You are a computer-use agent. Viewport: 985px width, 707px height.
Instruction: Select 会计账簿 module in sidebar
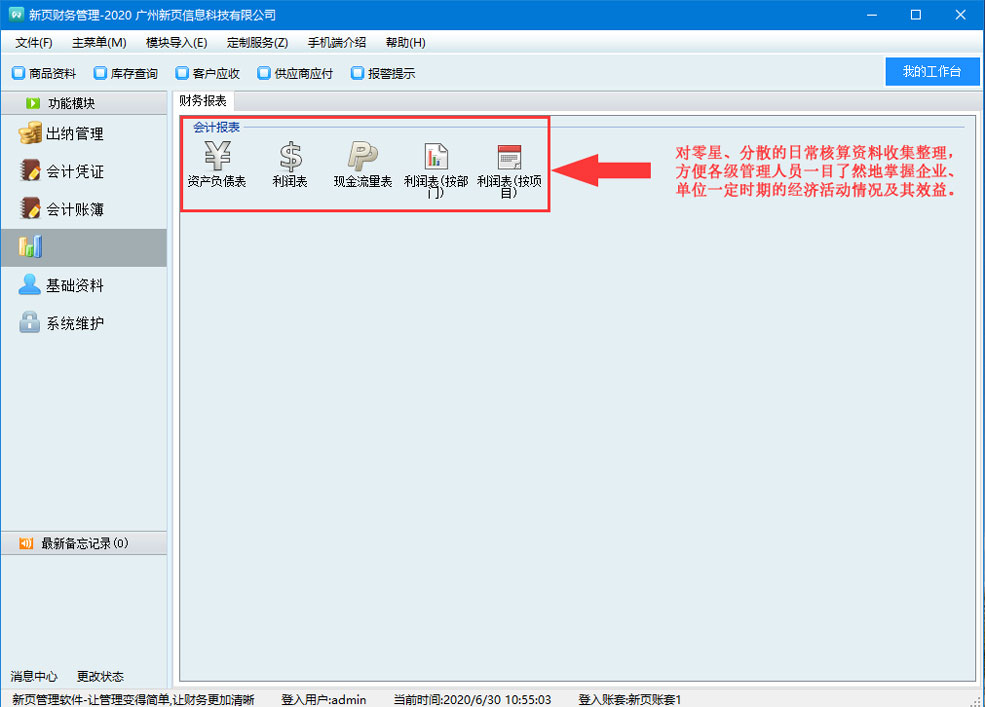[74, 210]
